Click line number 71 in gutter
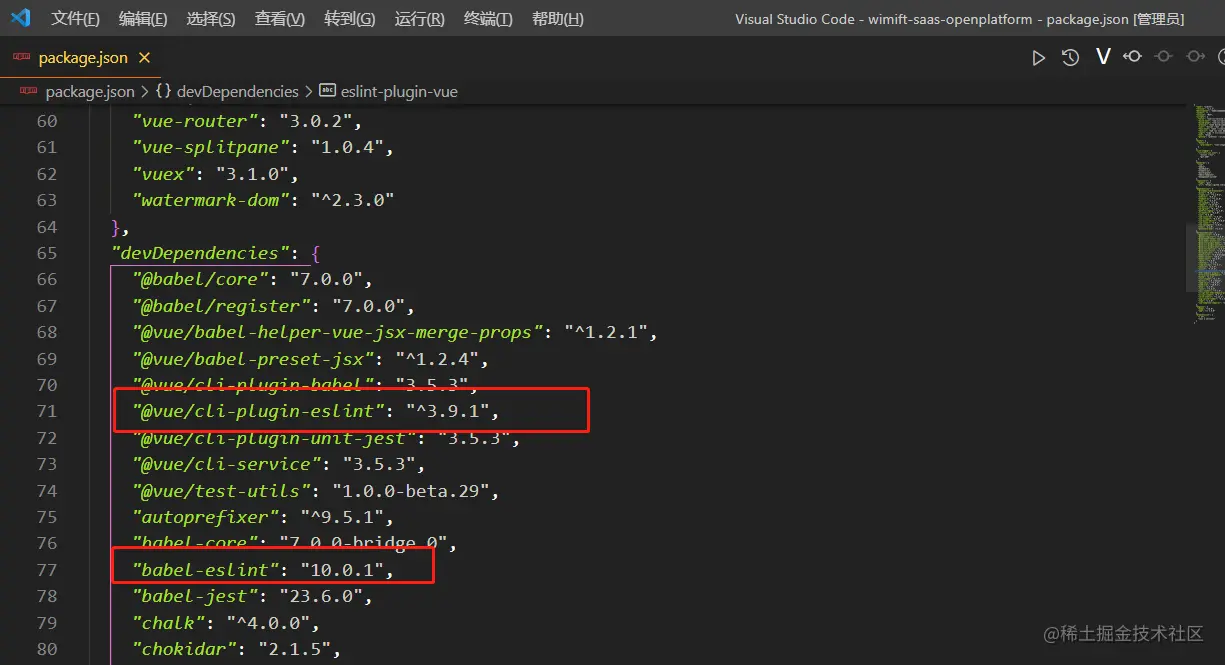Viewport: 1225px width, 665px height. click(46, 411)
